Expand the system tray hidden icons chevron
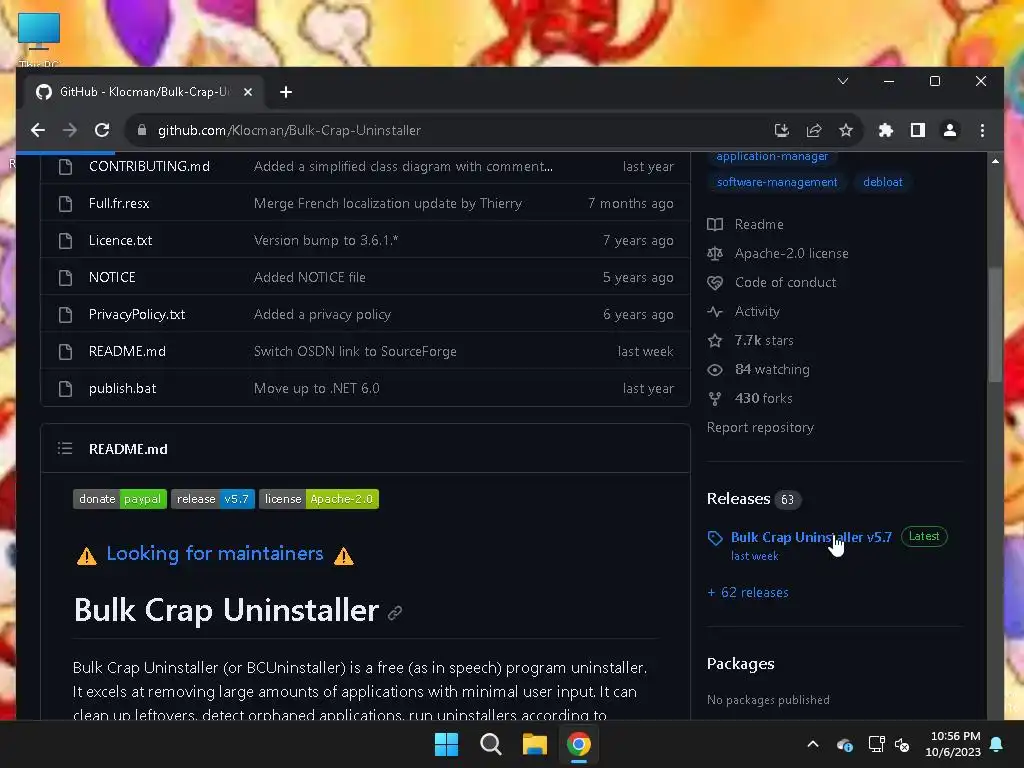The width and height of the screenshot is (1024, 768). tap(813, 744)
